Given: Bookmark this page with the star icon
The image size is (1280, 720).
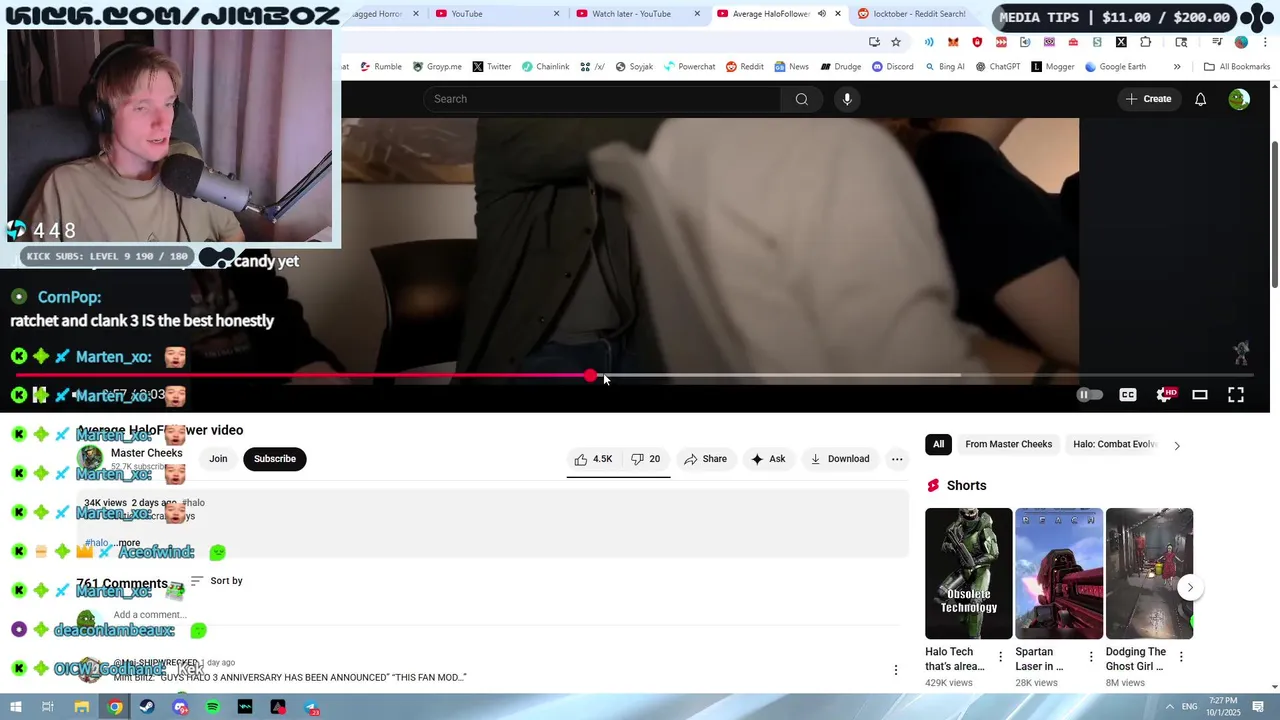Looking at the screenshot, I should (896, 42).
